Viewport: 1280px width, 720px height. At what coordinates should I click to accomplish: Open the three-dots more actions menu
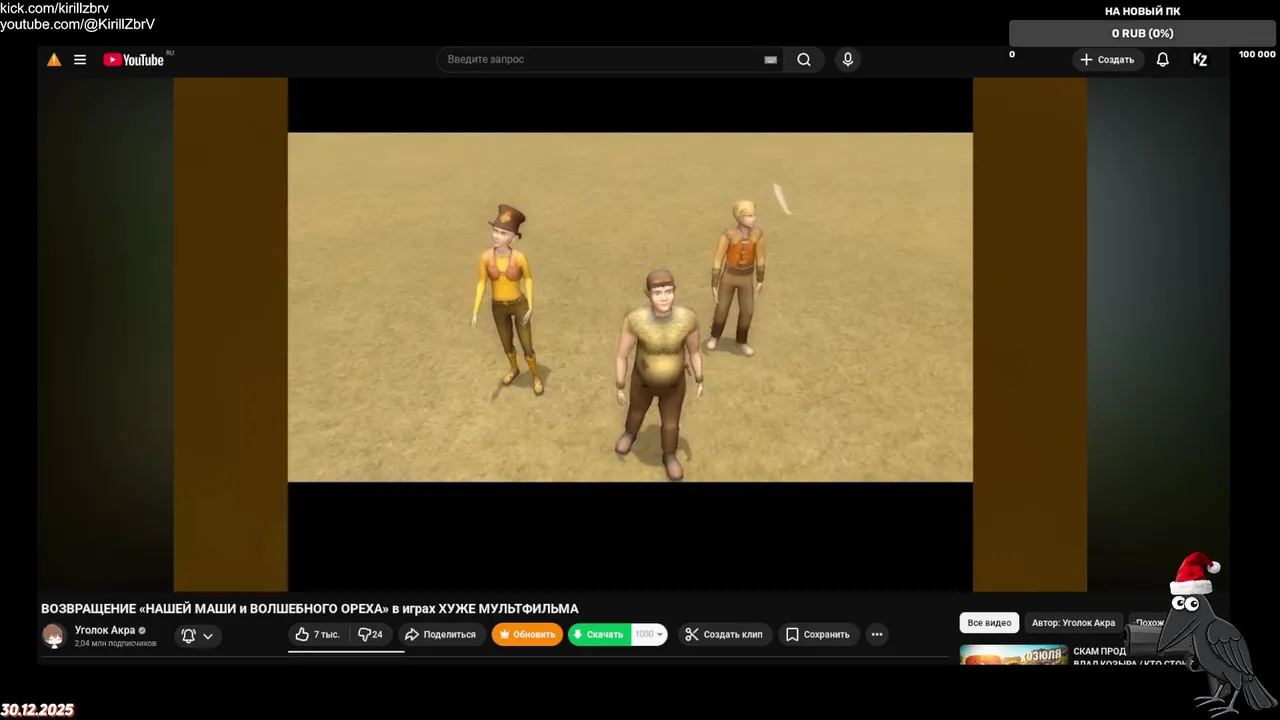877,635
